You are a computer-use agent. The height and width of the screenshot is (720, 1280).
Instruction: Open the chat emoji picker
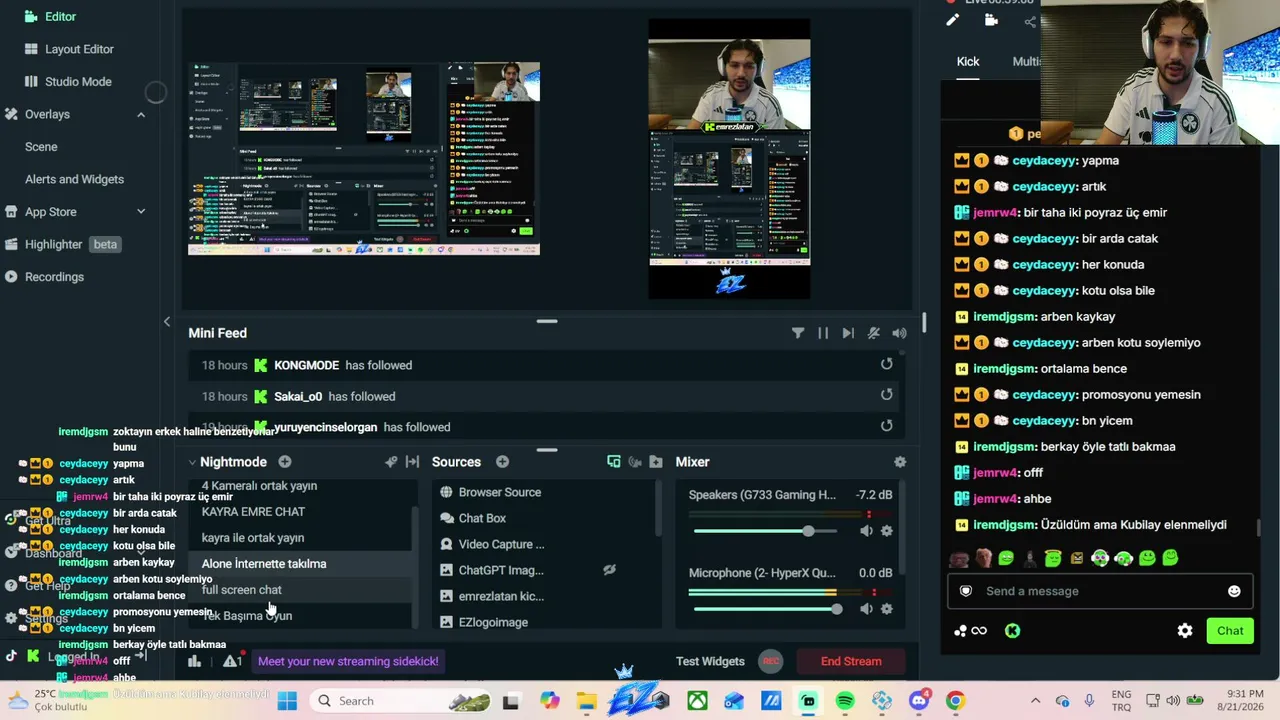coord(1234,591)
